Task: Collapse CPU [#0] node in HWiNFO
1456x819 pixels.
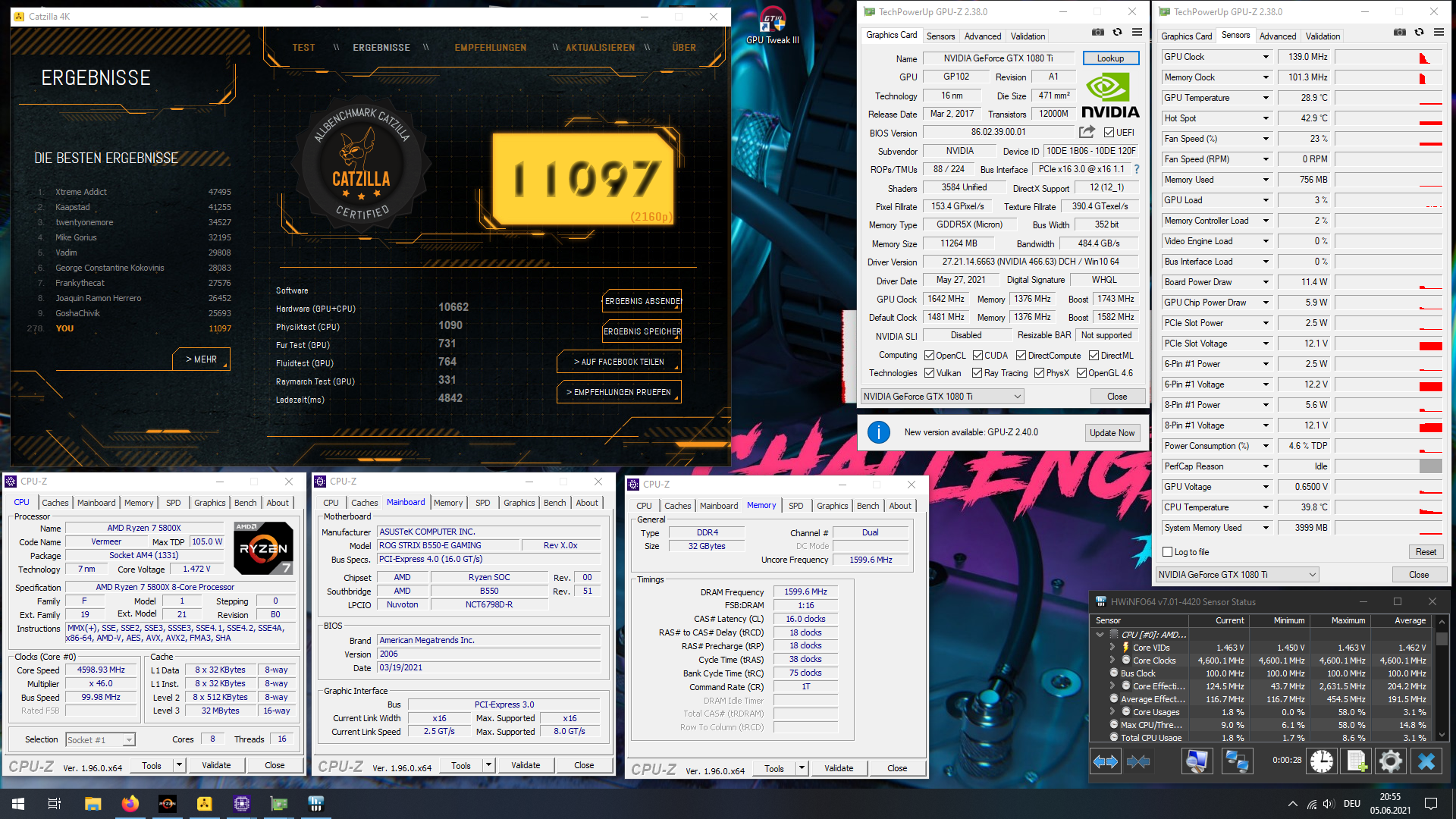Action: 1100,635
